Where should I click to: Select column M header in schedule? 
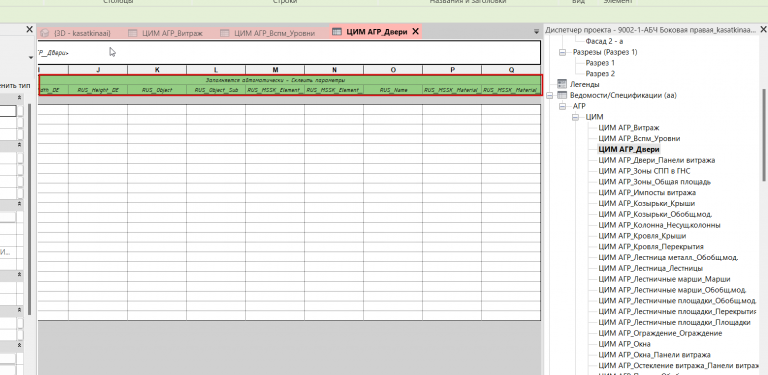pyautogui.click(x=275, y=70)
